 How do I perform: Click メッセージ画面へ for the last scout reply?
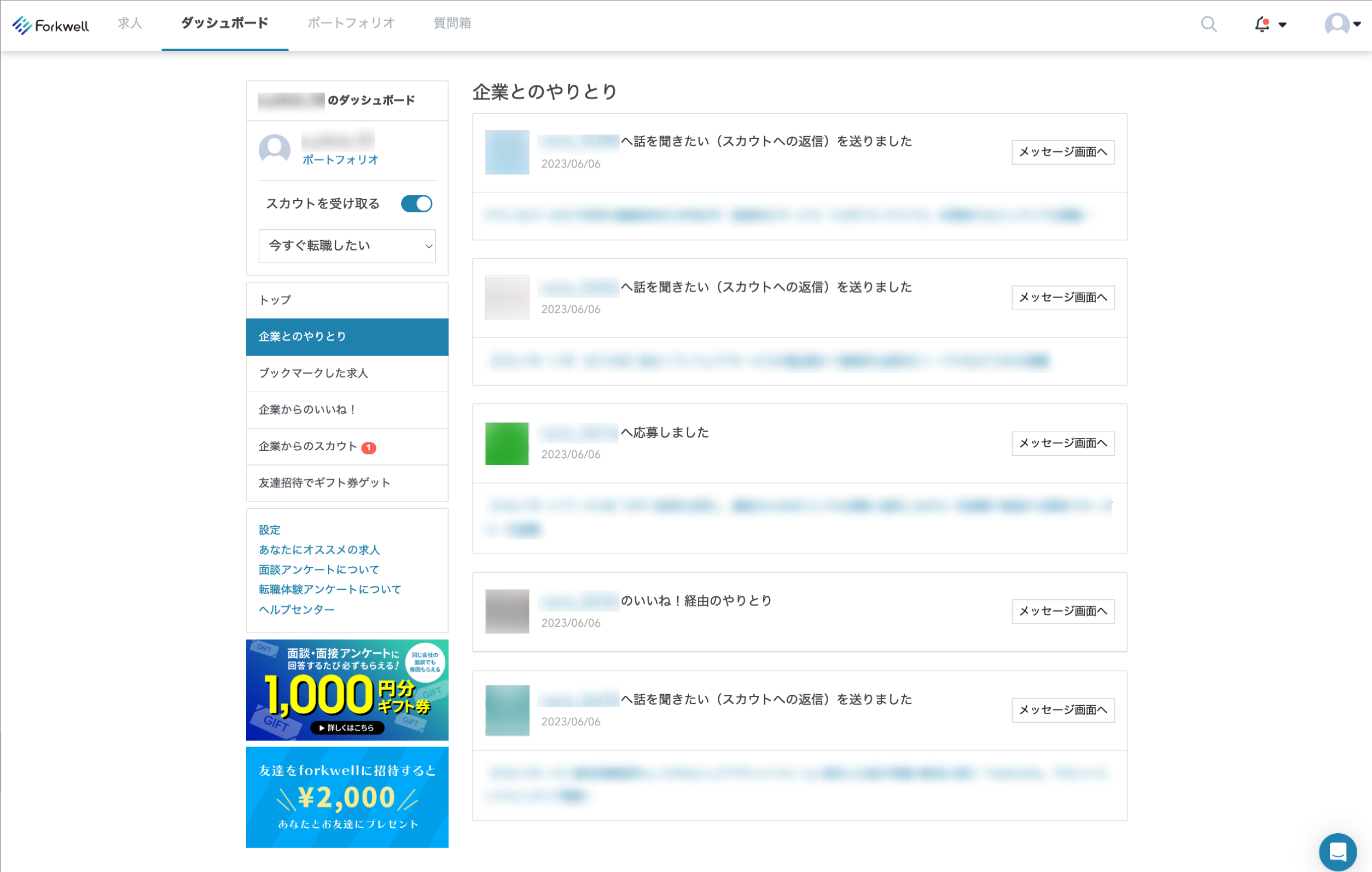tap(1062, 710)
